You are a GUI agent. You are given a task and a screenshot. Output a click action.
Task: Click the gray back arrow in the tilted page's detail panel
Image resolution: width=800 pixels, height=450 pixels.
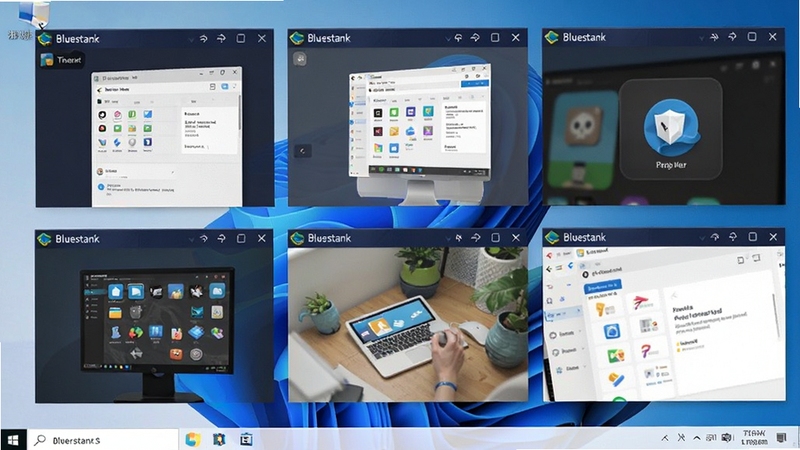click(x=673, y=295)
